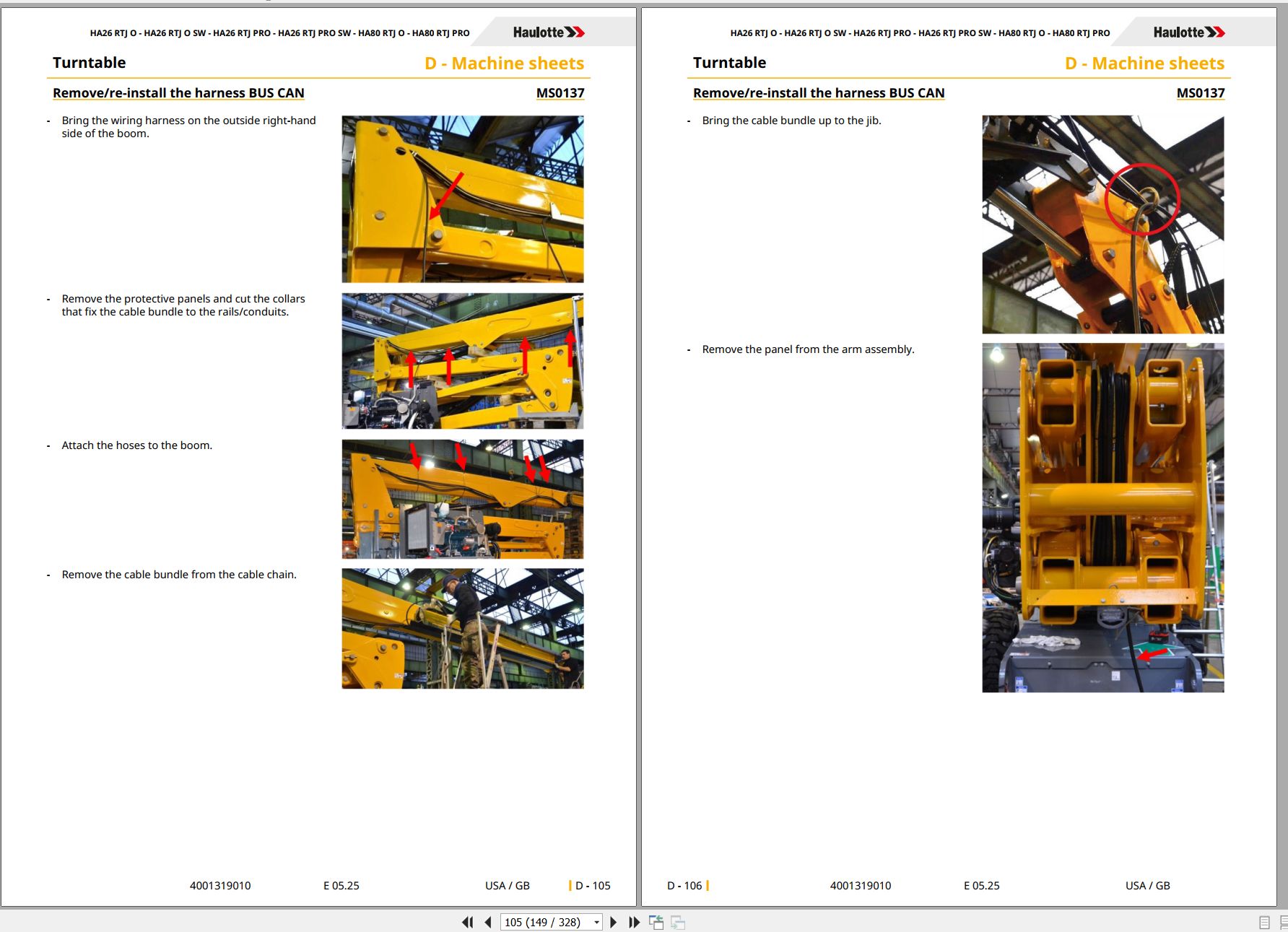This screenshot has width=1288, height=932.
Task: Open the jib cable bundle photo
Action: coord(1103,225)
